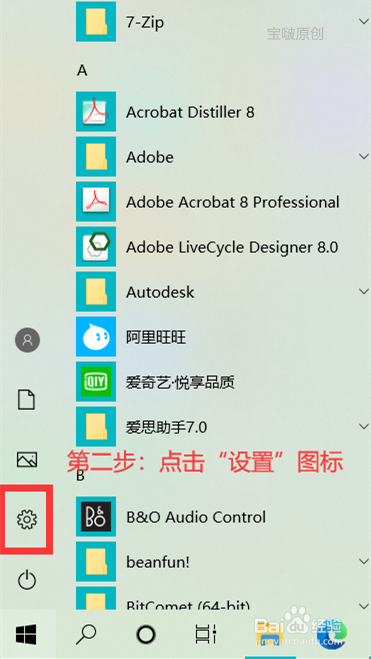Open the Documents icon in sidebar
The height and width of the screenshot is (659, 371).
point(26,399)
